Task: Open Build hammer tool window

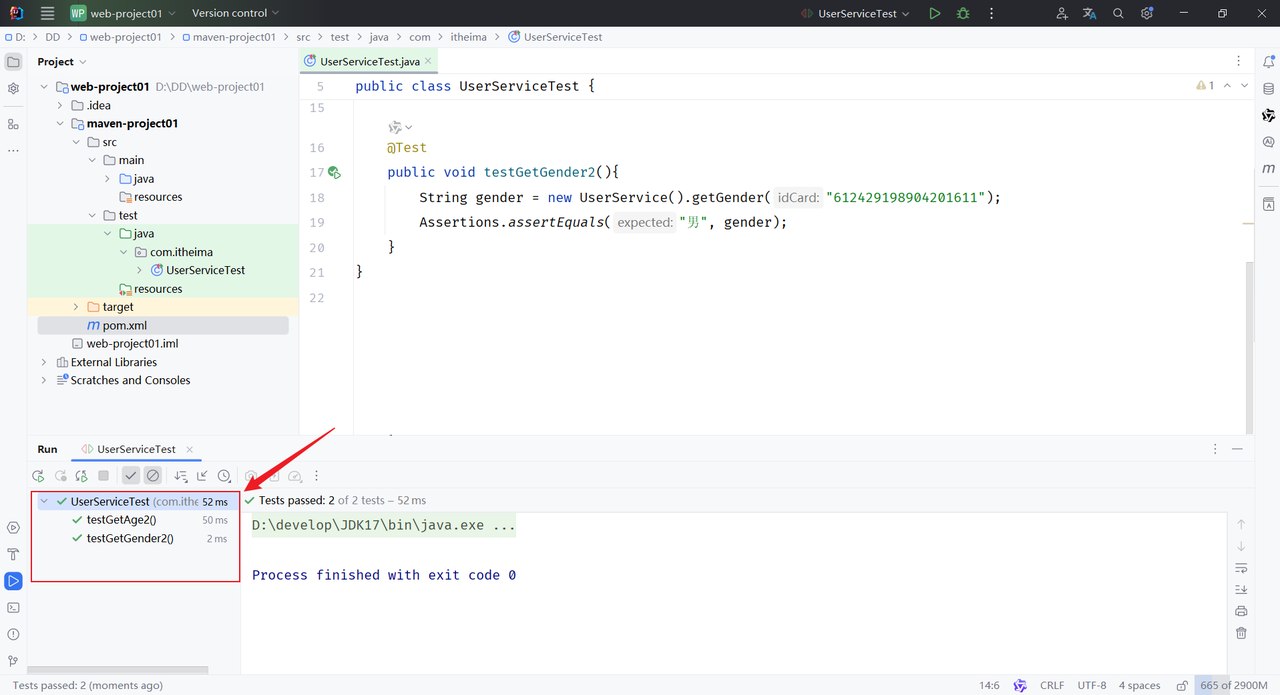Action: point(13,554)
